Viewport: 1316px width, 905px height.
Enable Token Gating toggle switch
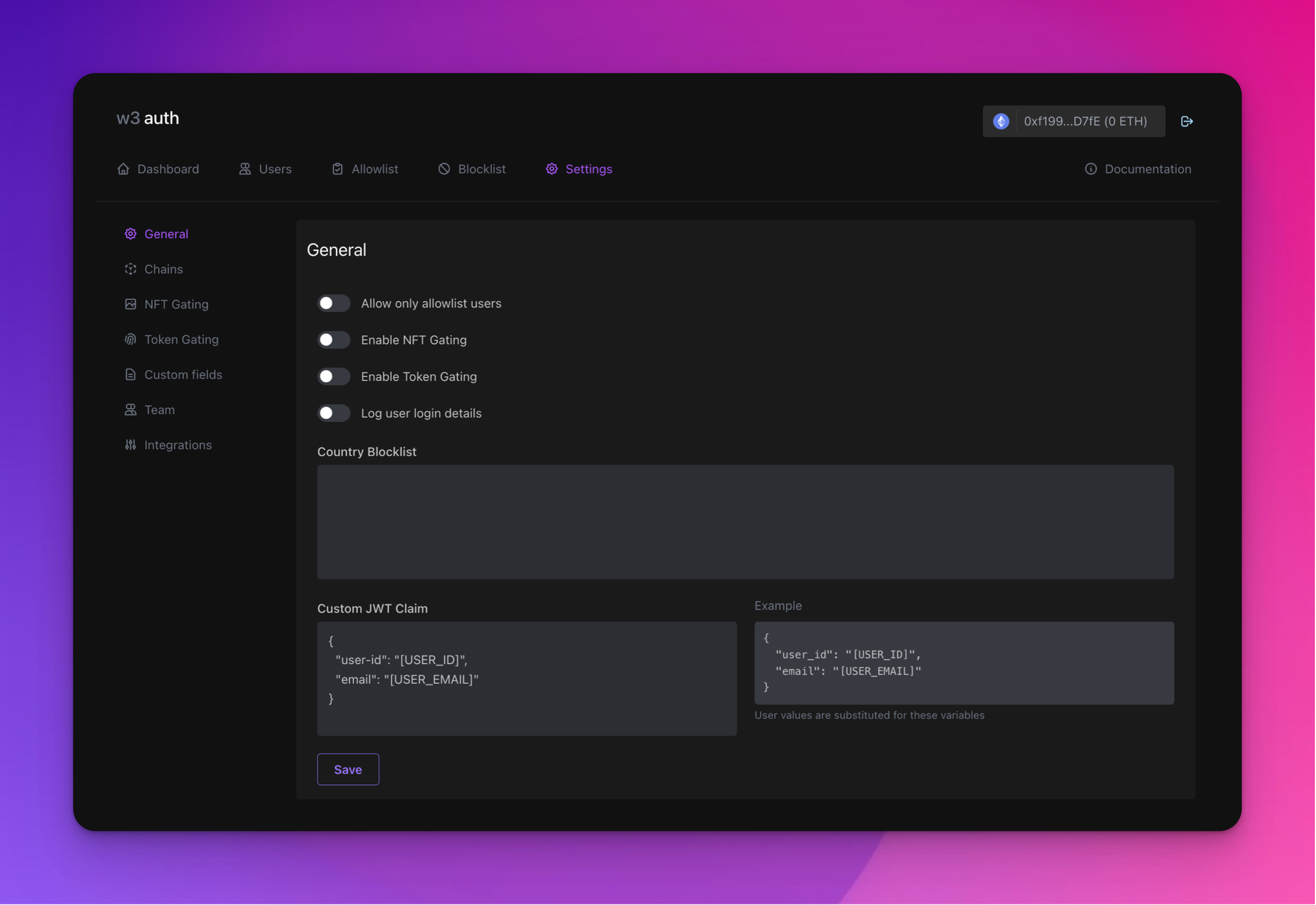pyautogui.click(x=333, y=377)
